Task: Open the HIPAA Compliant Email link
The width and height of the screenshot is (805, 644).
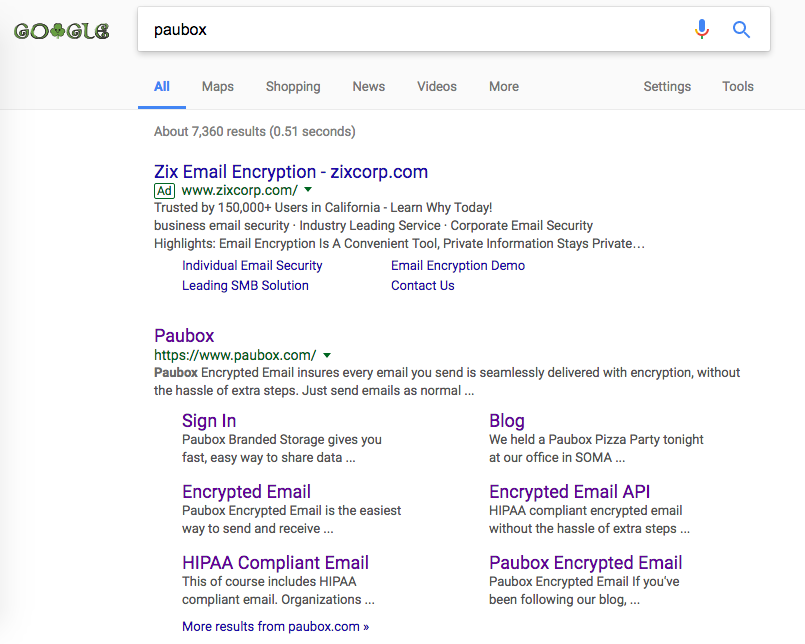Action: tap(275, 563)
